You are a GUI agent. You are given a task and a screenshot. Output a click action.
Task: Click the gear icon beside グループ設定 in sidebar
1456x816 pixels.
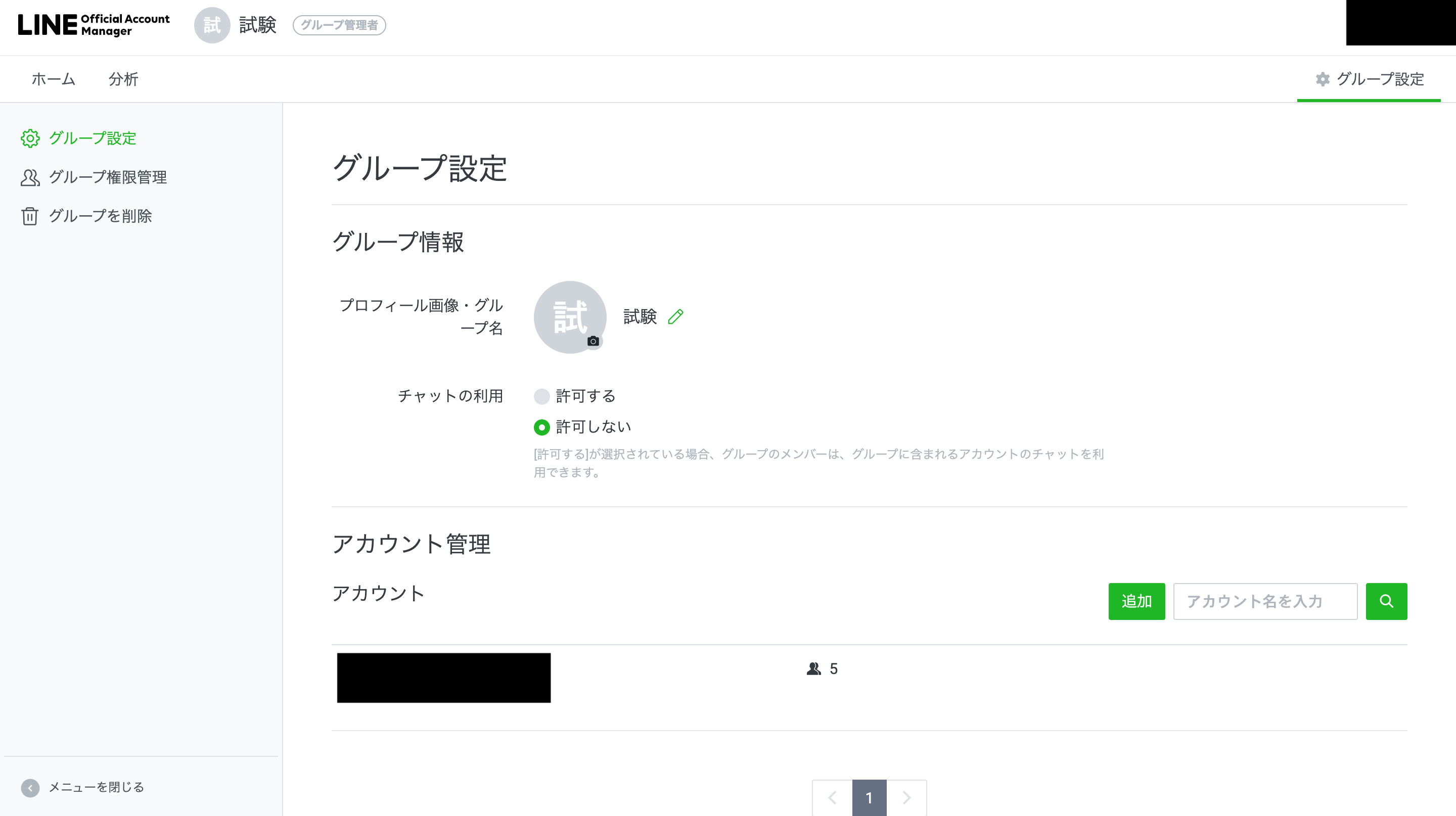[30, 138]
